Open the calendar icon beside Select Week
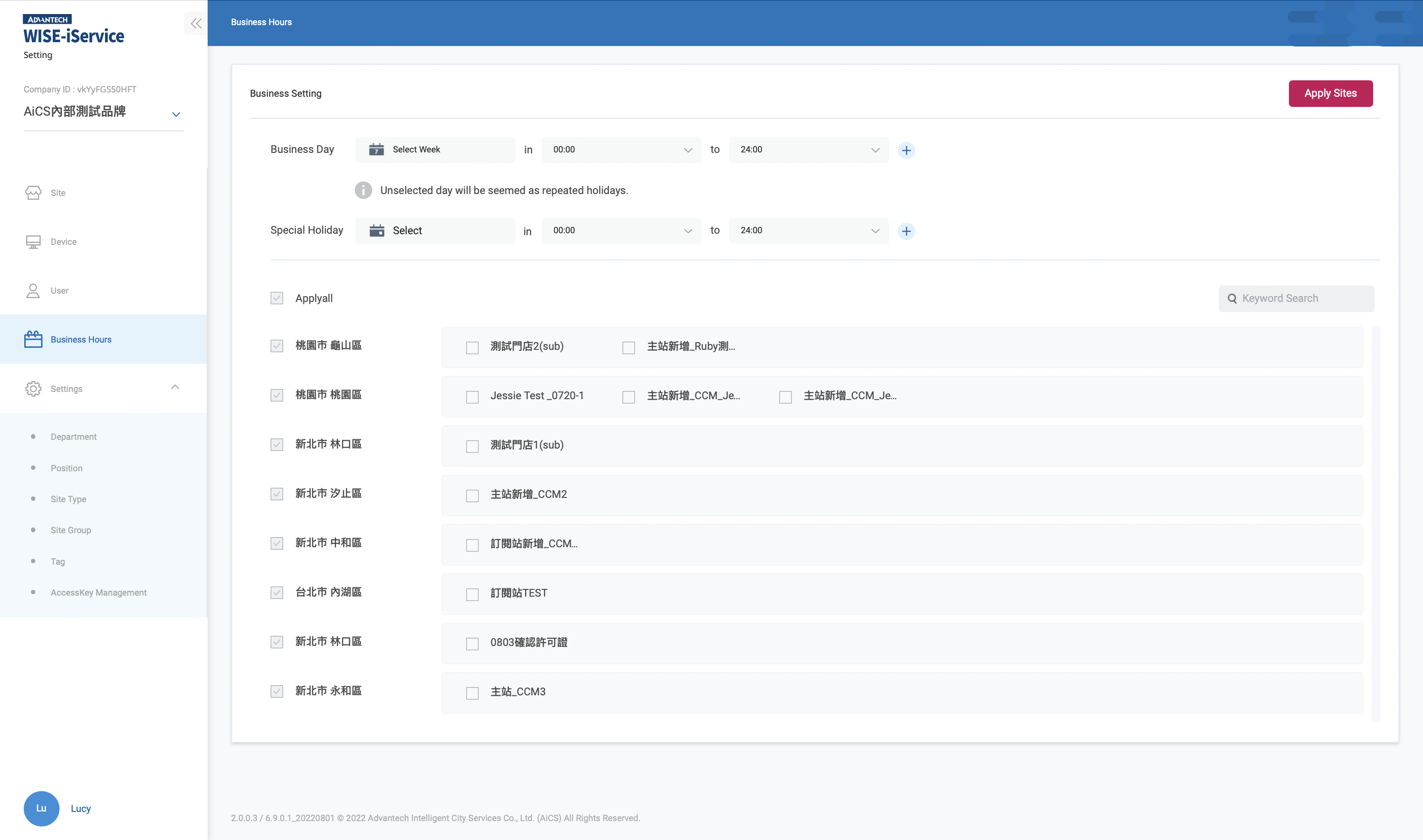Image resolution: width=1423 pixels, height=840 pixels. click(x=377, y=150)
